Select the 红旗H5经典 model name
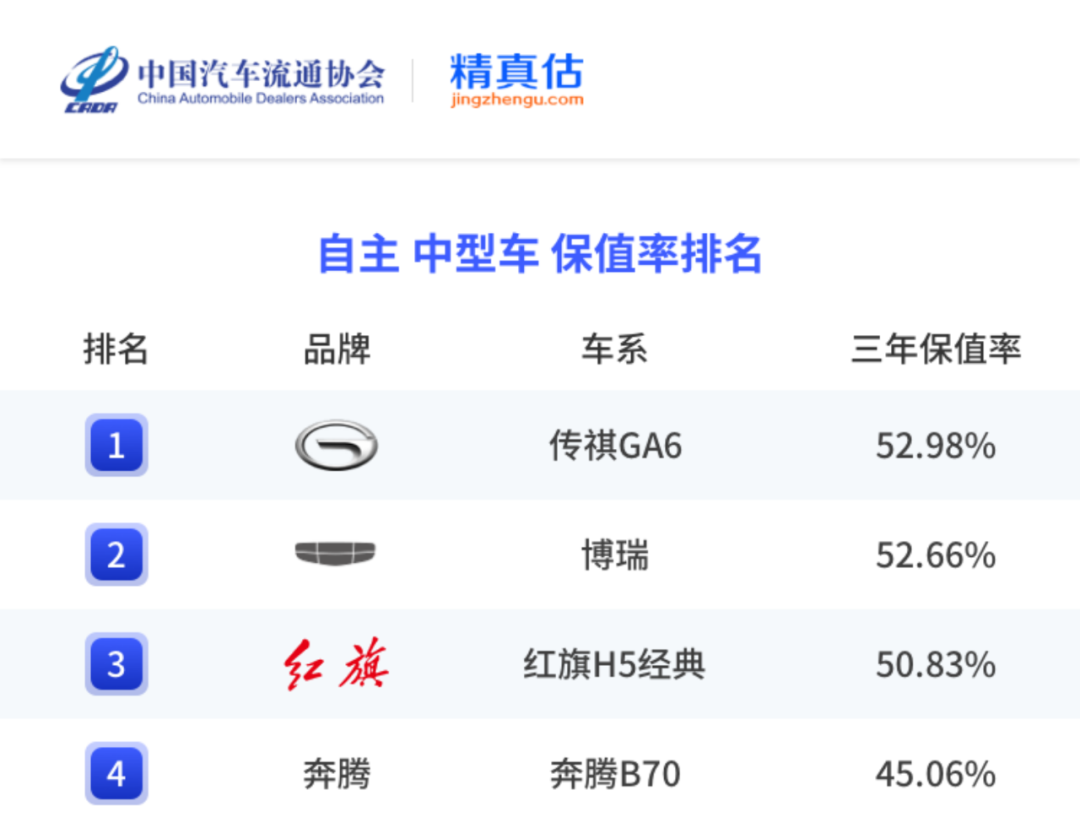 coord(614,665)
